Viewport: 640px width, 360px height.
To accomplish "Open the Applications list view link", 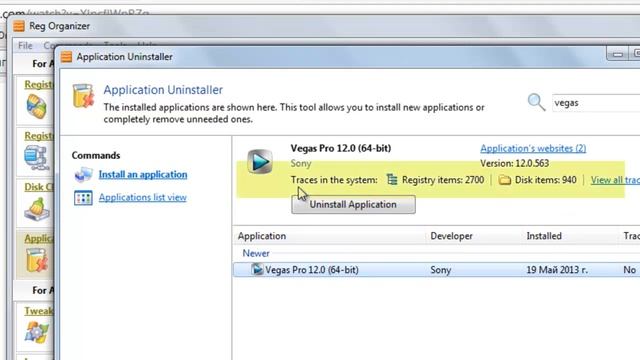I will (x=142, y=198).
